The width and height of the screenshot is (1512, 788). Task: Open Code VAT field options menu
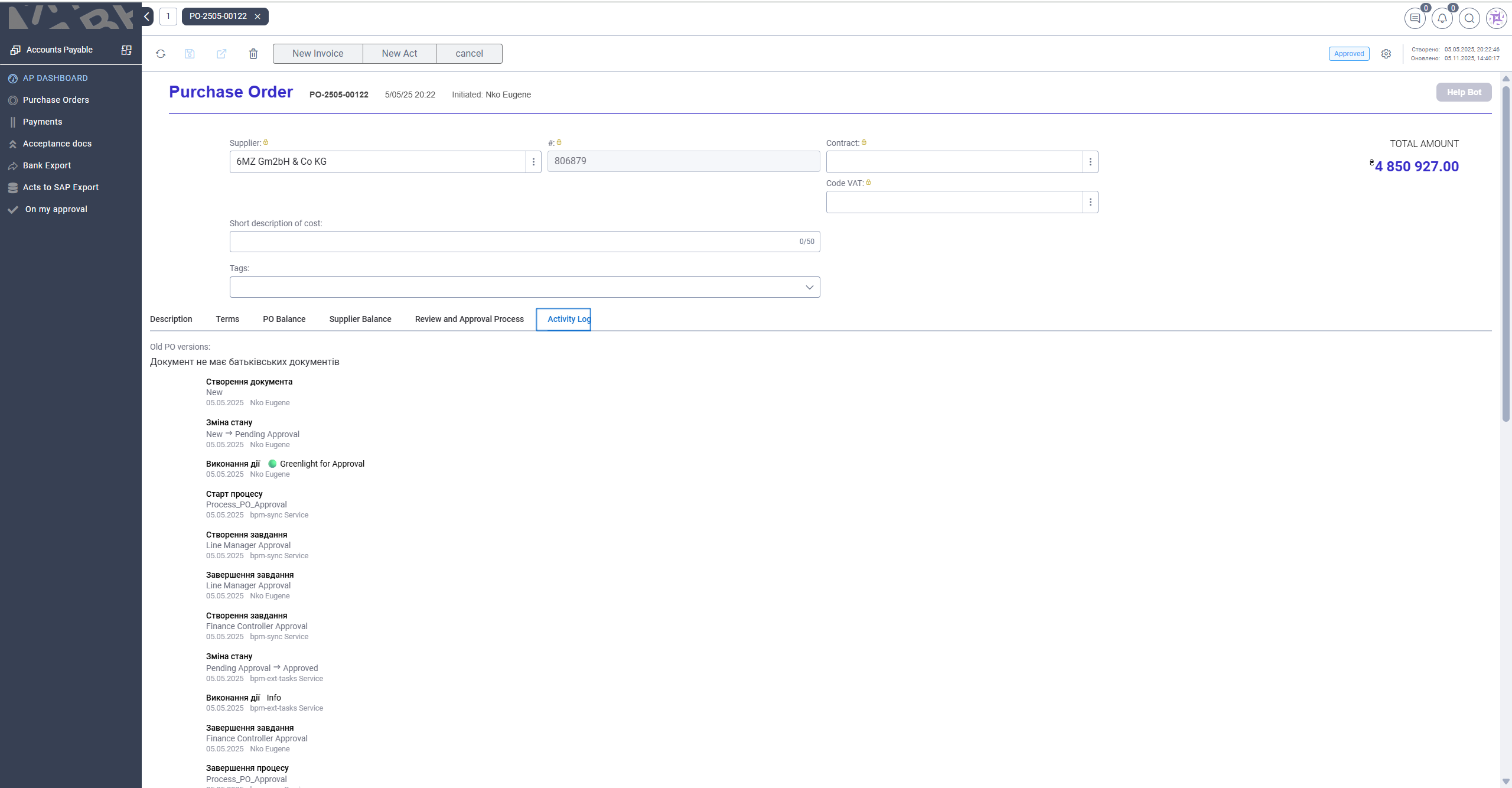(x=1090, y=202)
